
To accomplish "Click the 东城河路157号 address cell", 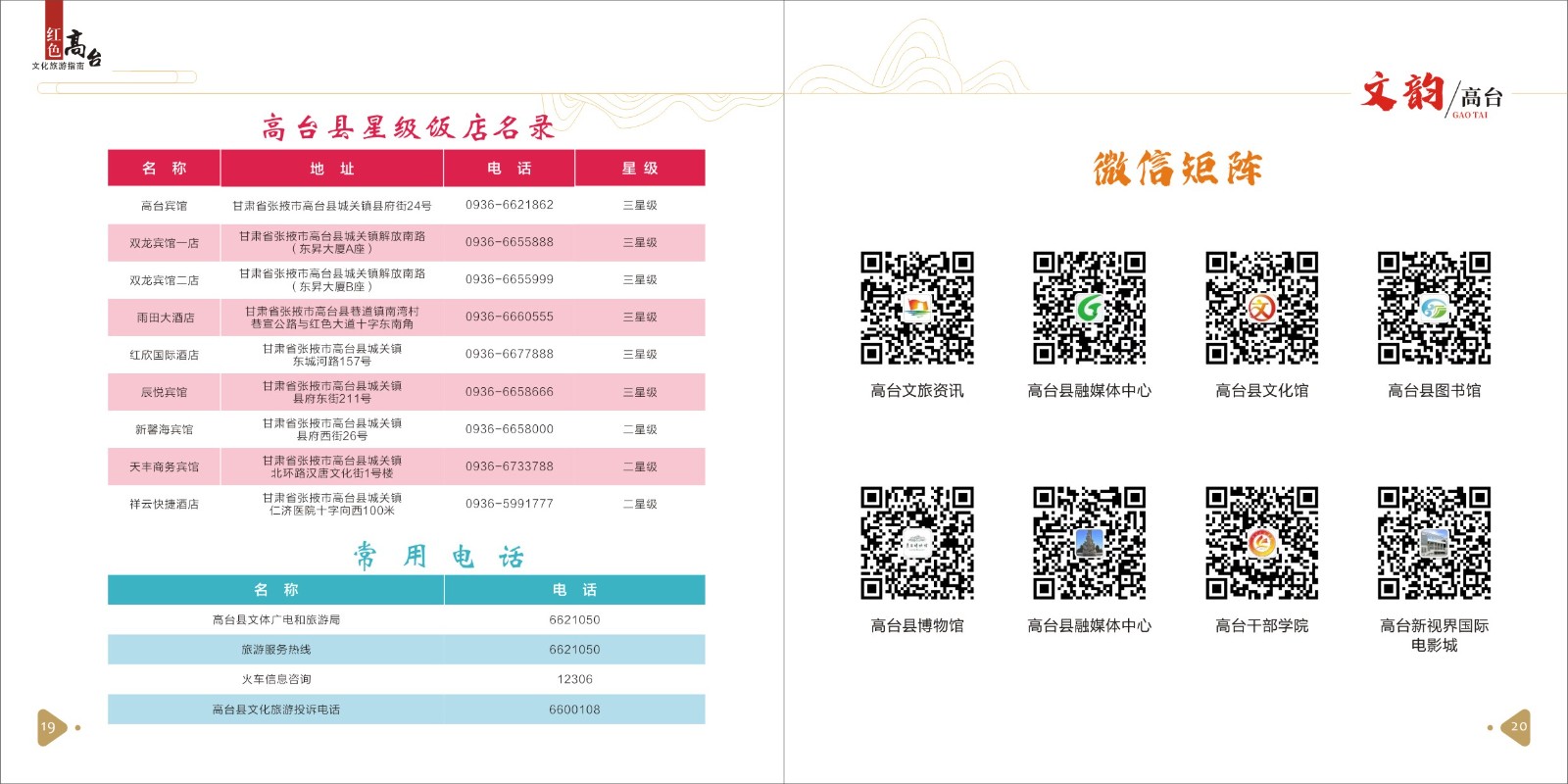I will 332,355.
